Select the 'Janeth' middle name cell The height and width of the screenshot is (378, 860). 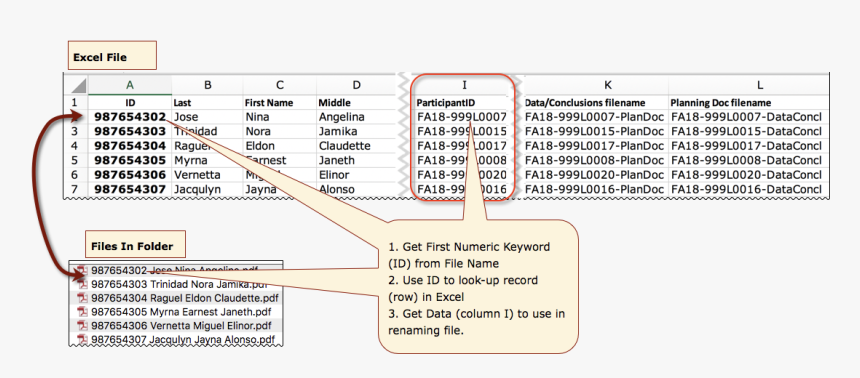(x=357, y=161)
